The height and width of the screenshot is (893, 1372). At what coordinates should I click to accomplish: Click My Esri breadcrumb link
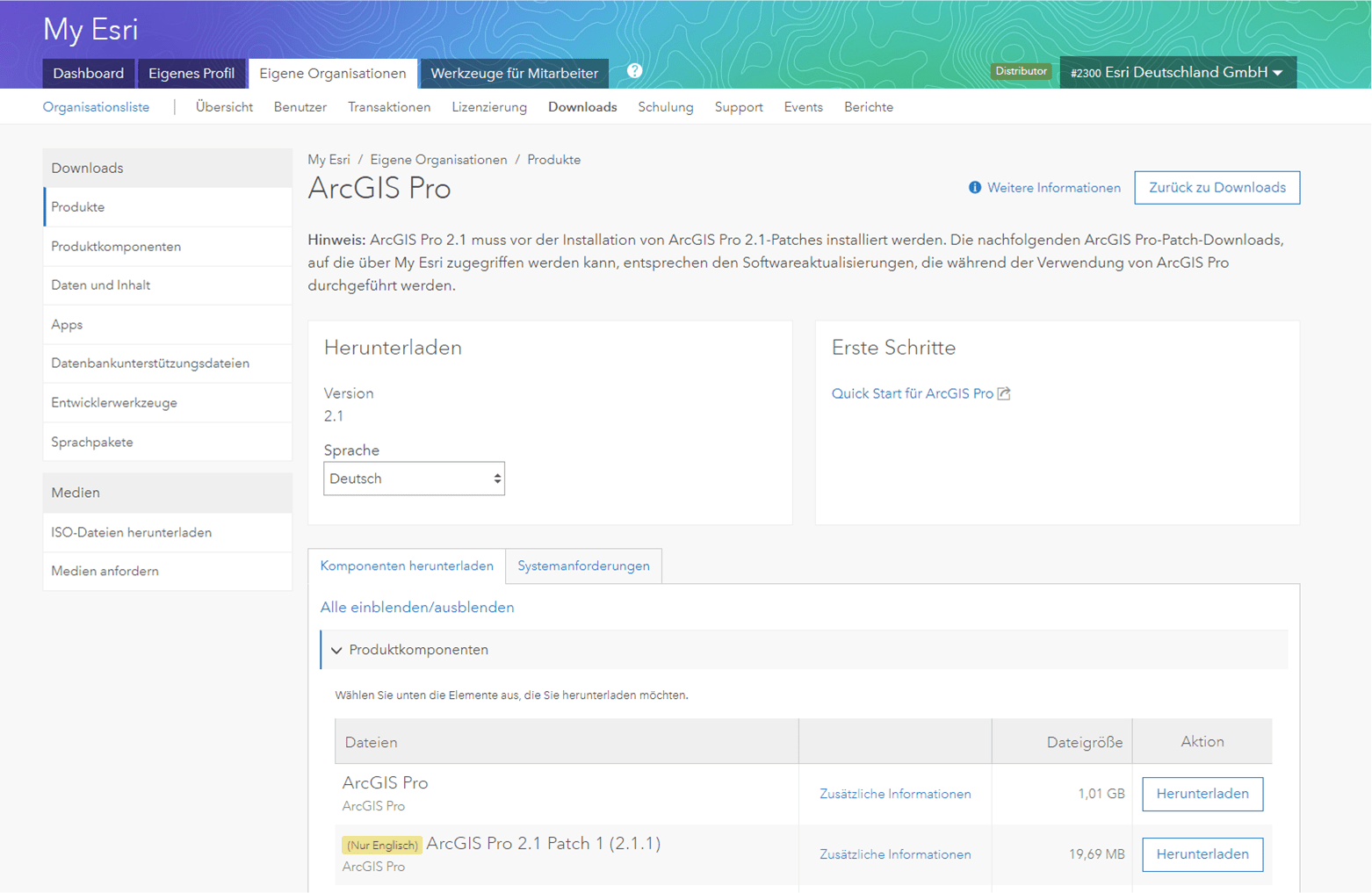click(x=329, y=160)
